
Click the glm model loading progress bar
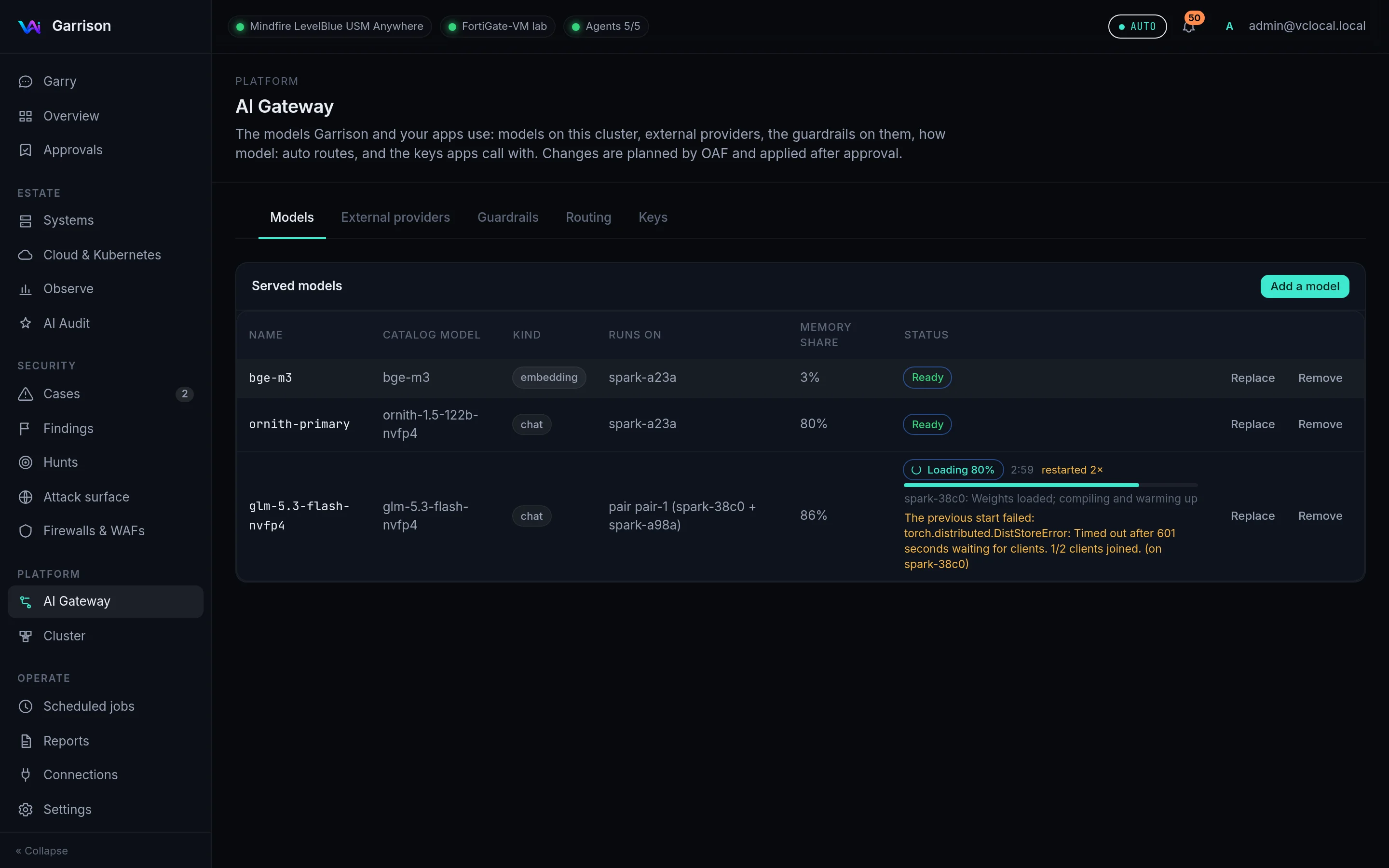coord(1050,485)
